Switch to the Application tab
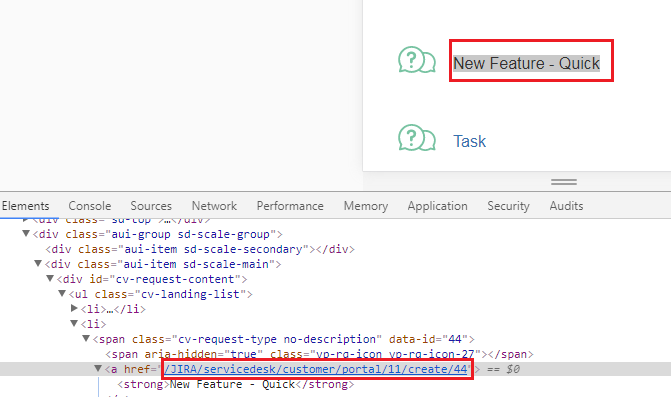This screenshot has width=671, height=404. [437, 206]
